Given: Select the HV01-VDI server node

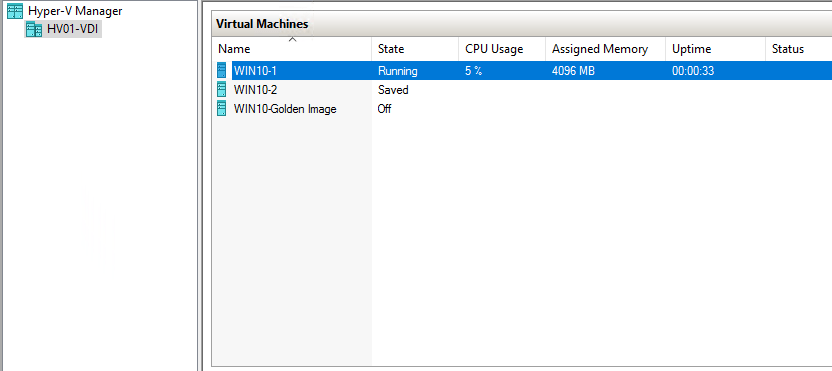Looking at the screenshot, I should point(72,29).
